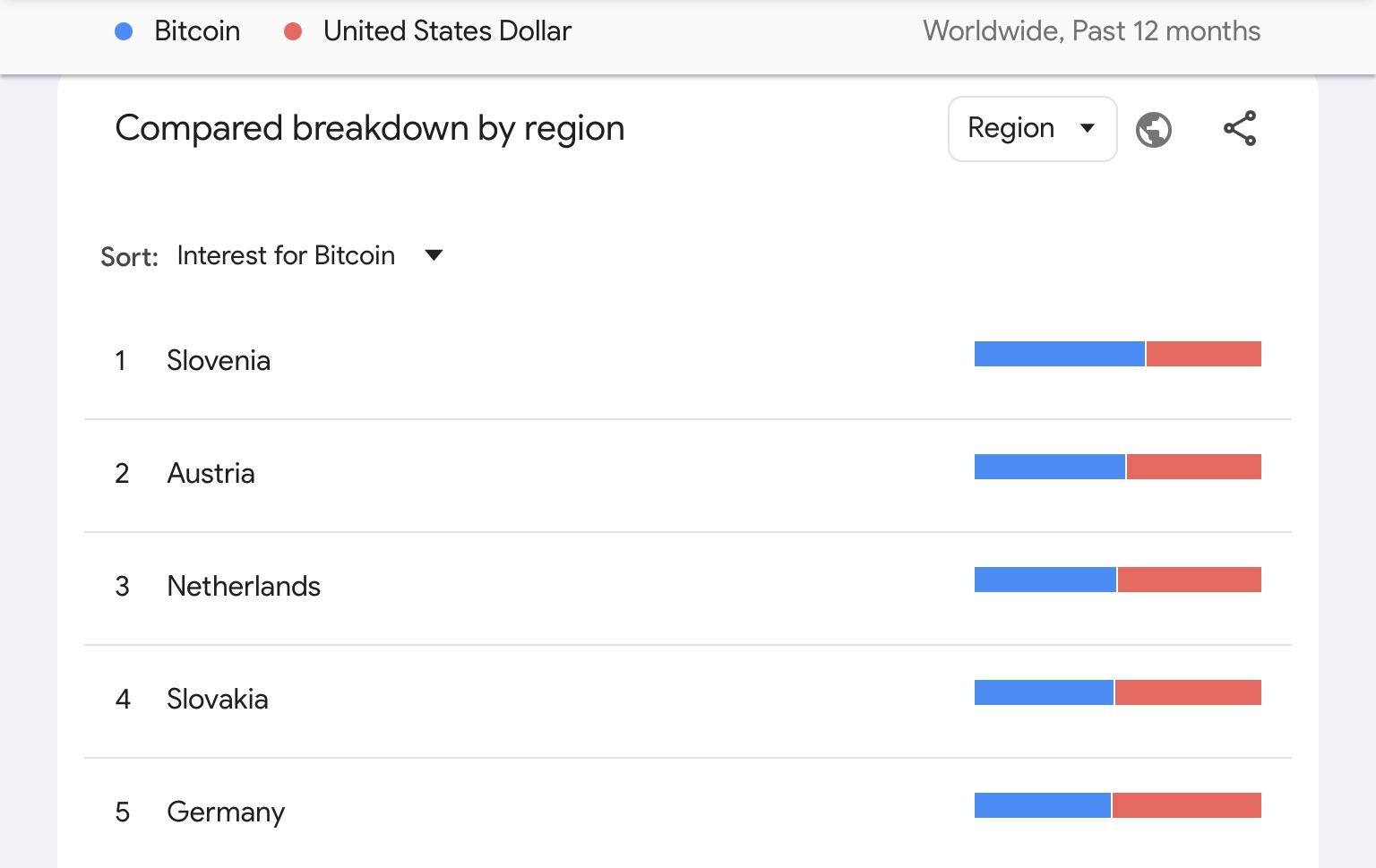Click Slovakia's blue interest bar
Screen dimensions: 1376x868
tap(1043, 692)
